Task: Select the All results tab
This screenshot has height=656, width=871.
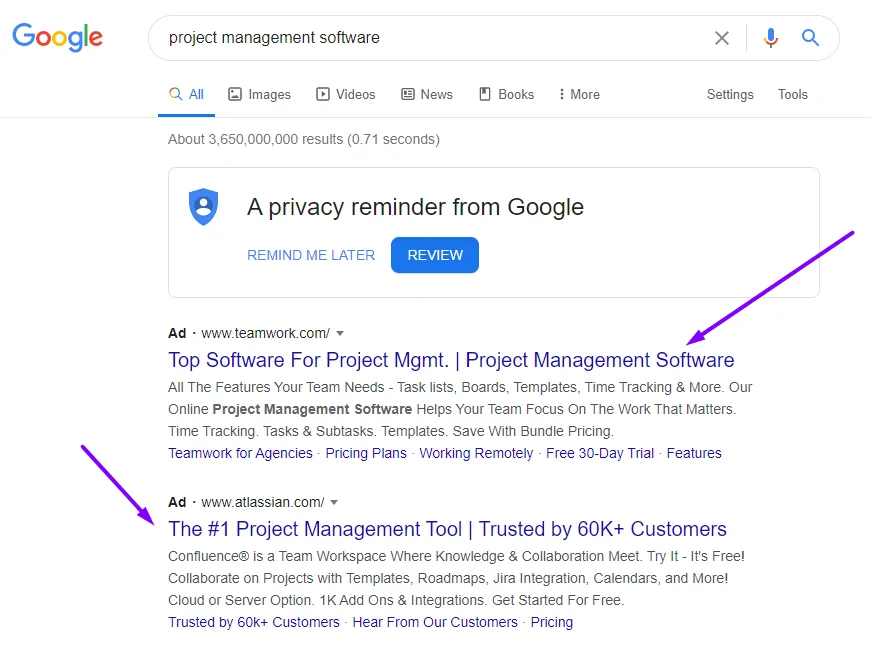Action: point(187,94)
